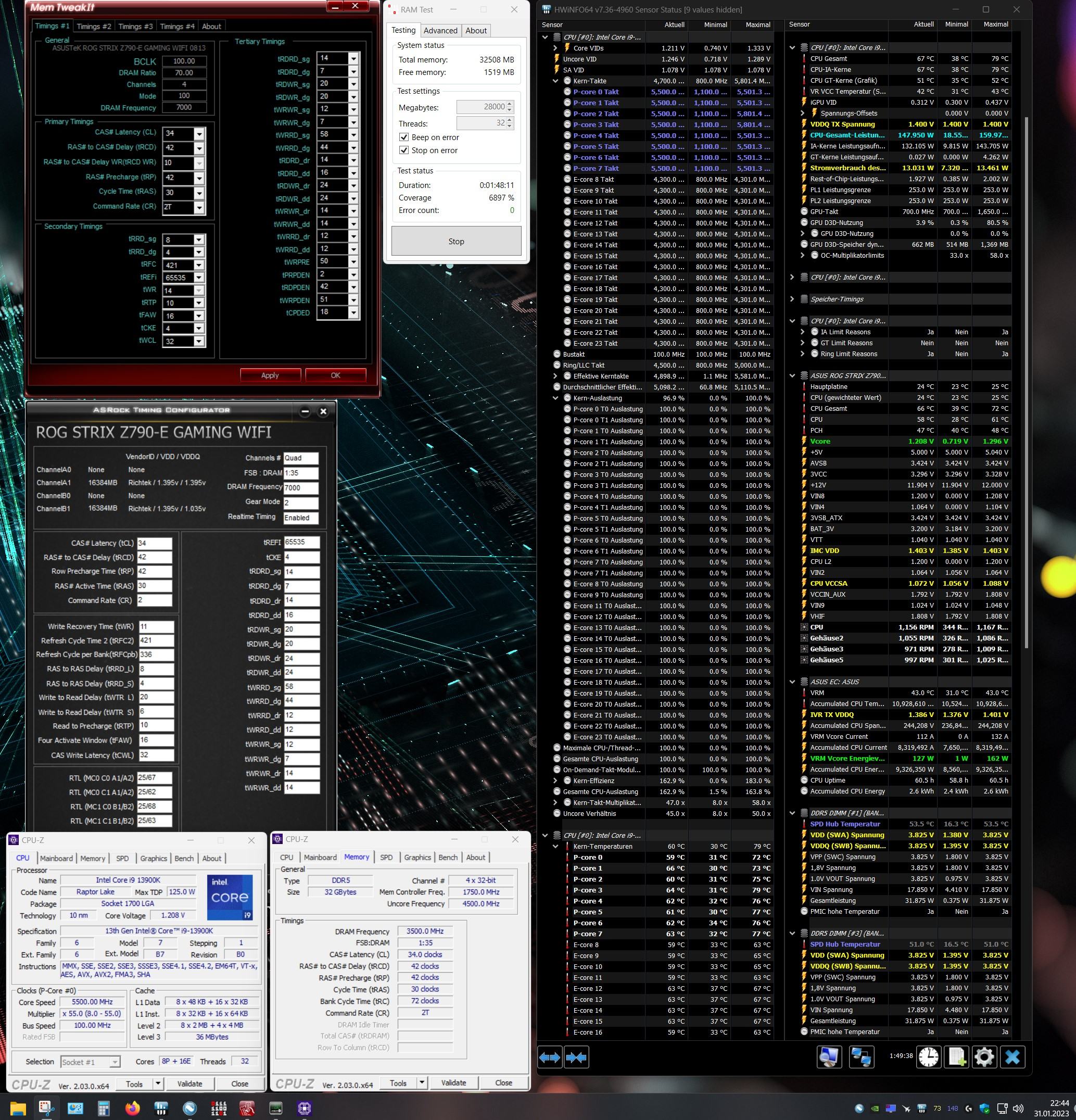1076x1120 pixels.
Task: Click Threads stepper in RAM Test
Action: click(x=510, y=123)
